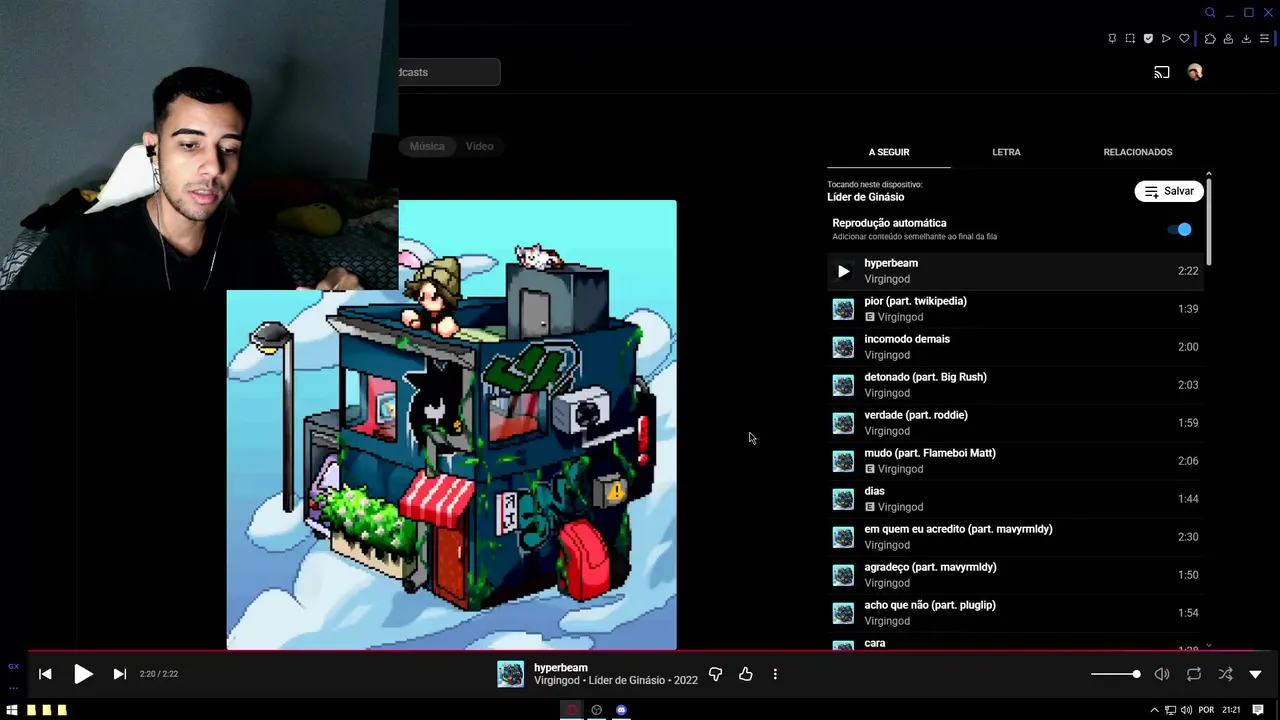Select queue song pior (part. twikipedia)
This screenshot has width=1280, height=720.
click(x=1015, y=309)
